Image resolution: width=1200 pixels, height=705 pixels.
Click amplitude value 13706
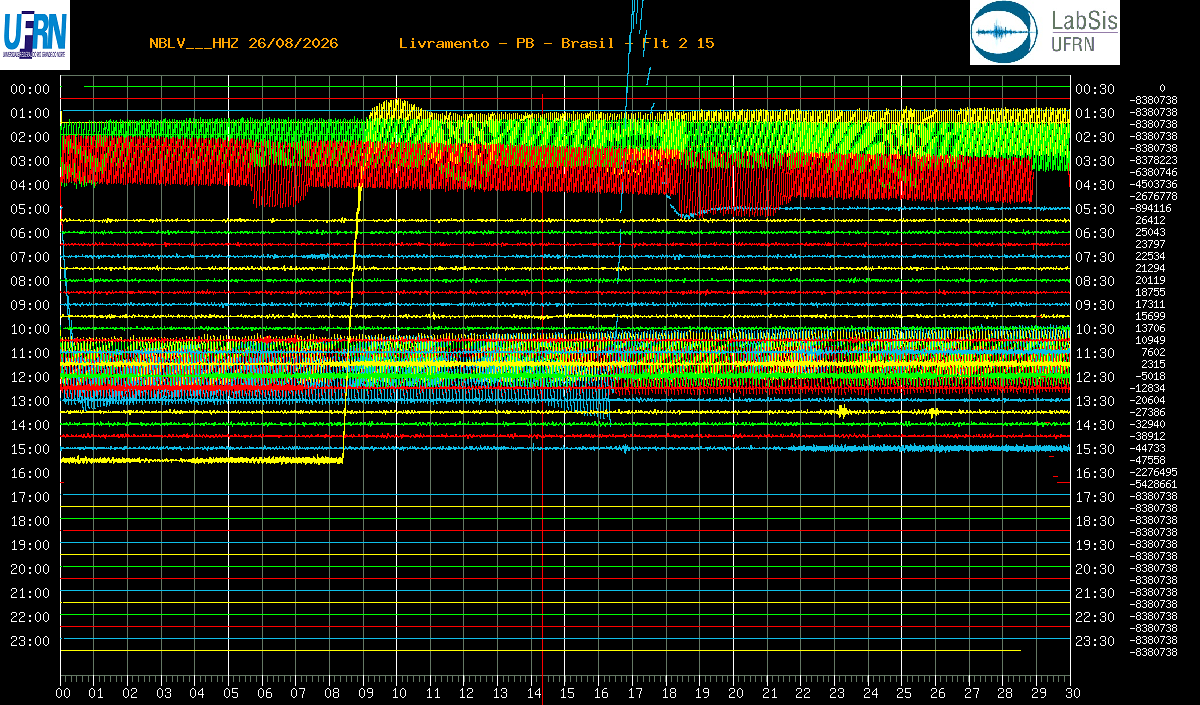coord(1150,328)
